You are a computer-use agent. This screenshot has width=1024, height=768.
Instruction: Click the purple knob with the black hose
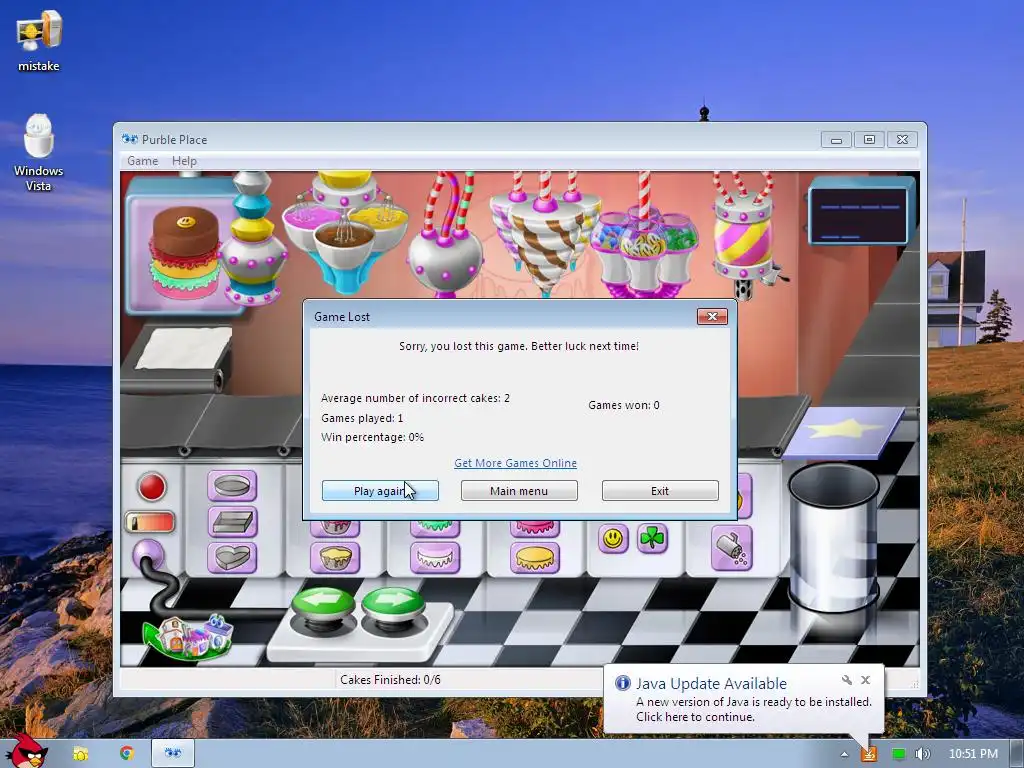coord(149,556)
